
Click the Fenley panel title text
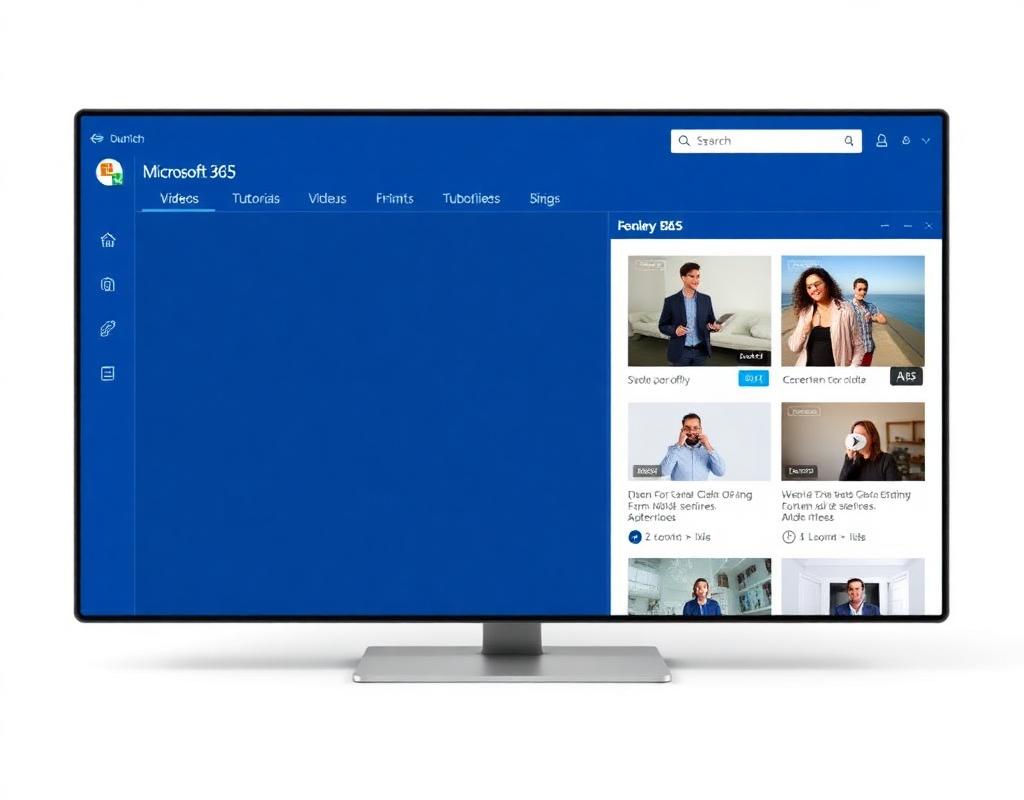[650, 226]
